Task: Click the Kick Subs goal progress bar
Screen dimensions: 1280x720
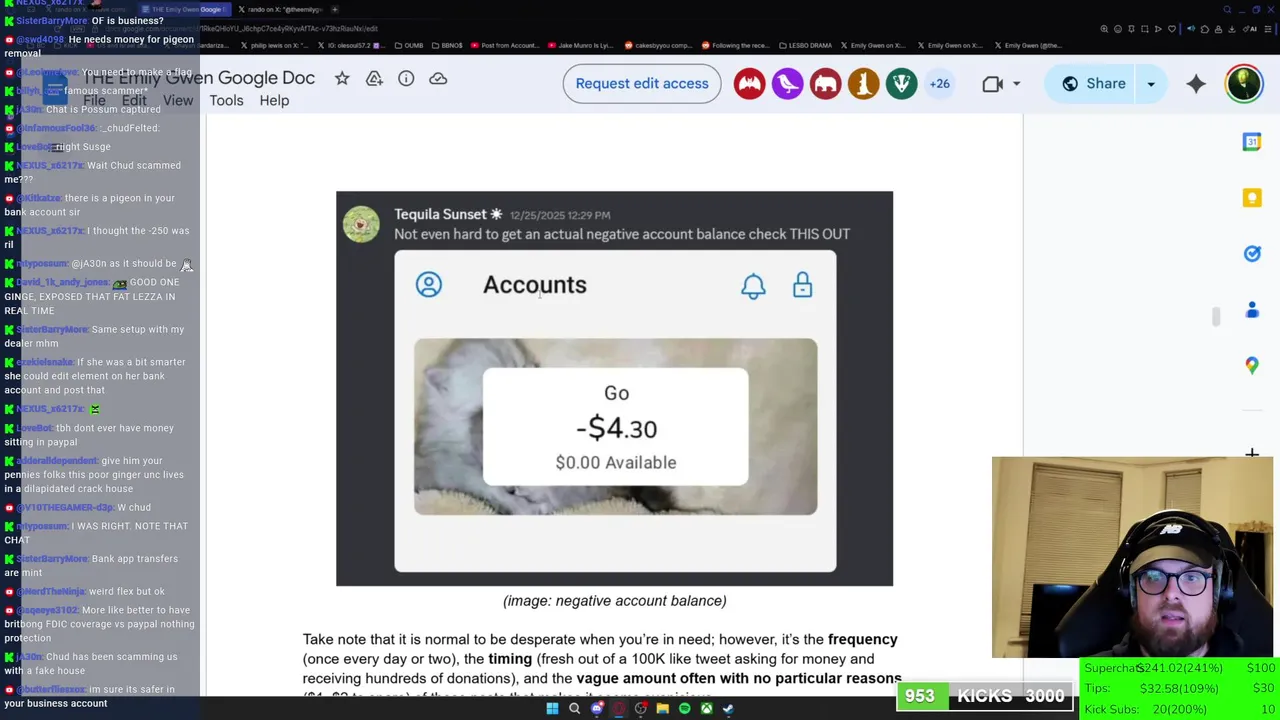Action: click(x=1180, y=709)
